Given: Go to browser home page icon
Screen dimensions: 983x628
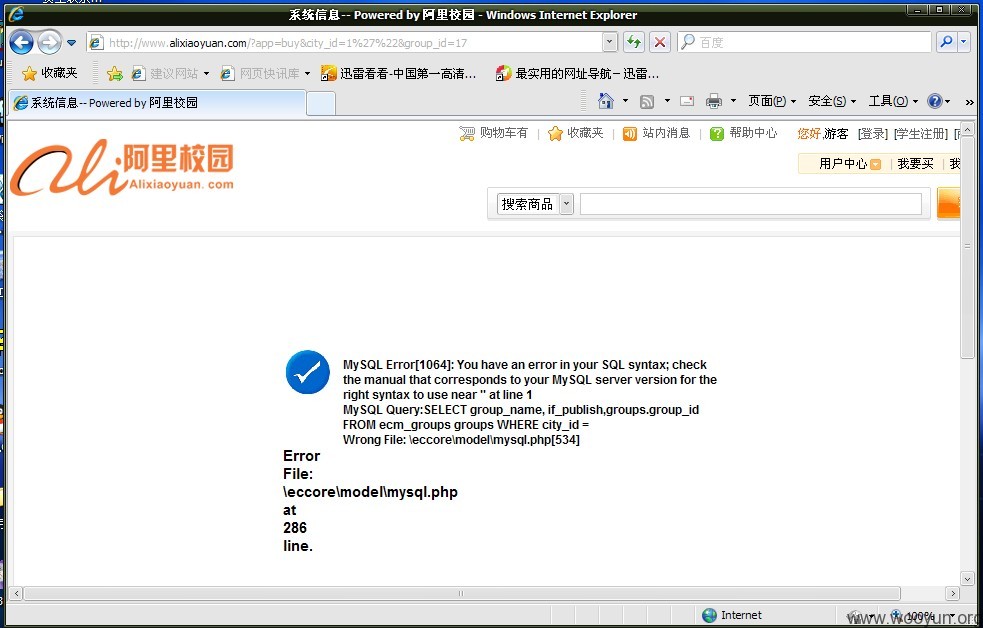Looking at the screenshot, I should point(606,101).
